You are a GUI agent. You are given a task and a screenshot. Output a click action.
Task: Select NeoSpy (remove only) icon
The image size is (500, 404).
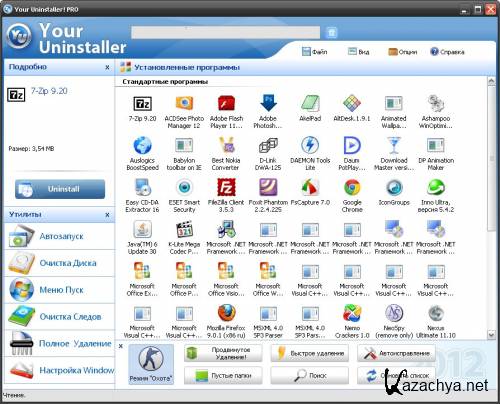[x=394, y=313]
